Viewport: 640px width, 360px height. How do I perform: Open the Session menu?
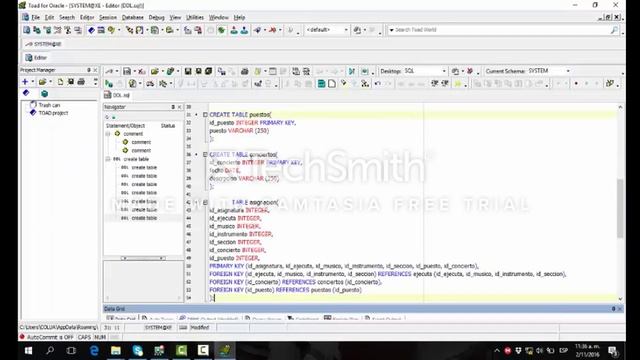click(x=108, y=18)
